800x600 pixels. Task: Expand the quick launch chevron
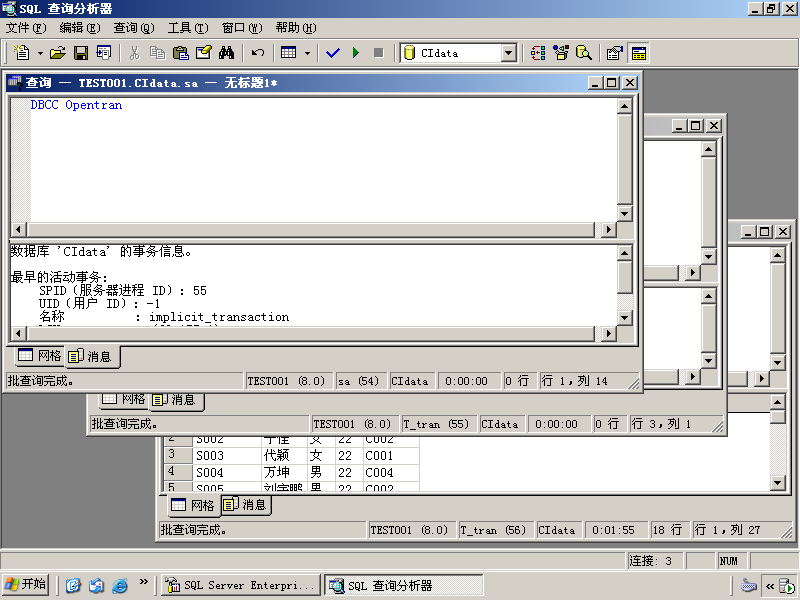pyautogui.click(x=143, y=582)
